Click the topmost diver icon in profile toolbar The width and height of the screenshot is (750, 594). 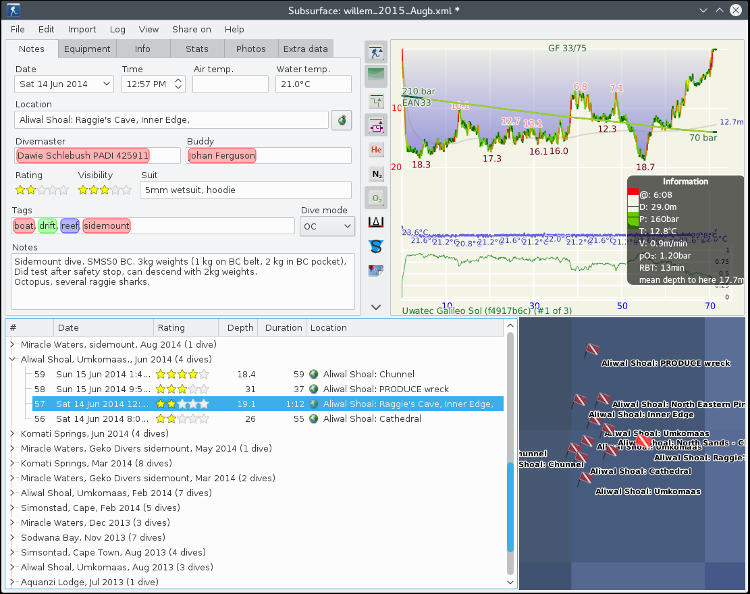pyautogui.click(x=376, y=53)
